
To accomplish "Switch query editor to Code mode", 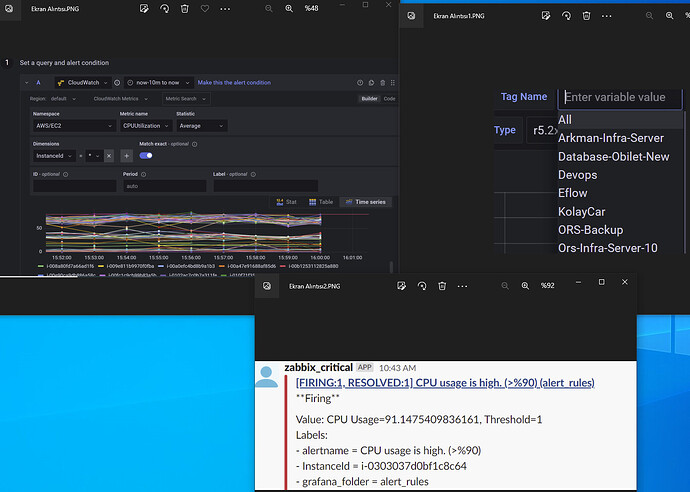I will 389,99.
